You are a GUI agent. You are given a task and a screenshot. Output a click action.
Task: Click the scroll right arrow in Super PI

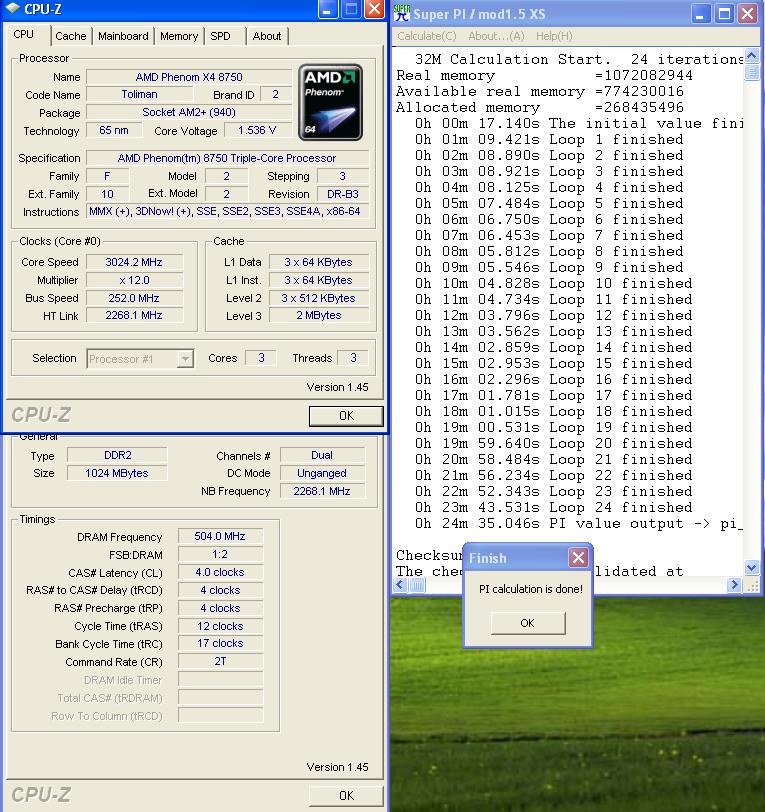click(733, 585)
